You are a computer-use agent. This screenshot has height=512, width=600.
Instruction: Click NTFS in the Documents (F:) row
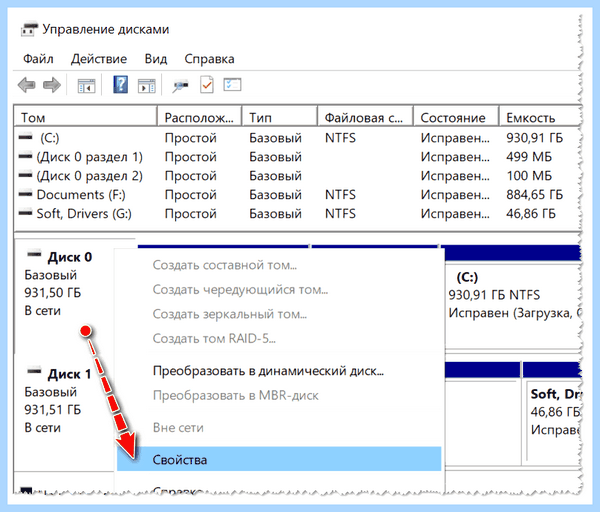[340, 195]
